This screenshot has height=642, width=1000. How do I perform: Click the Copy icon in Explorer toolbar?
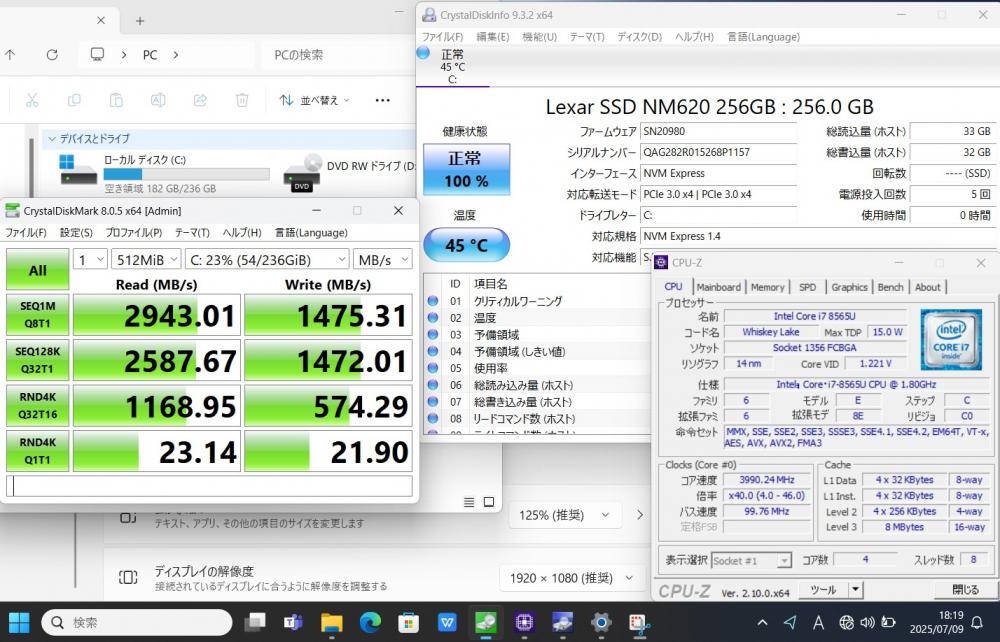[74, 100]
